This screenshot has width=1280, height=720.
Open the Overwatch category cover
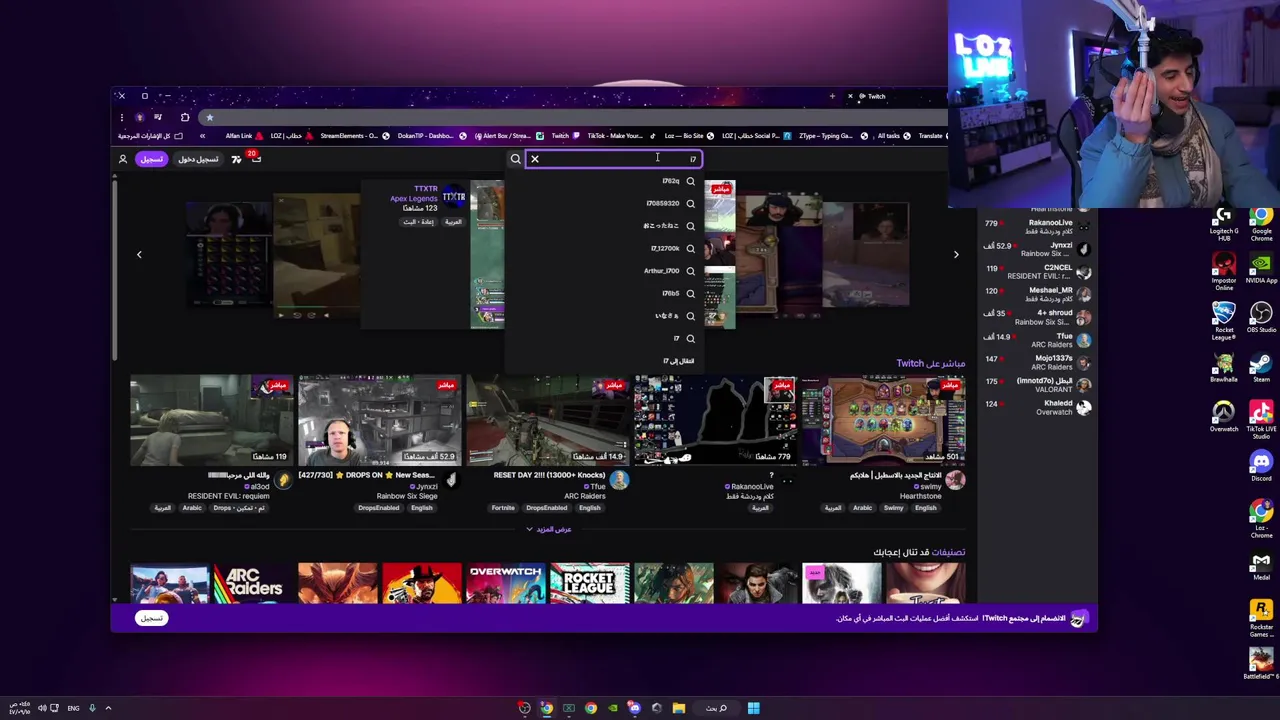tap(505, 584)
